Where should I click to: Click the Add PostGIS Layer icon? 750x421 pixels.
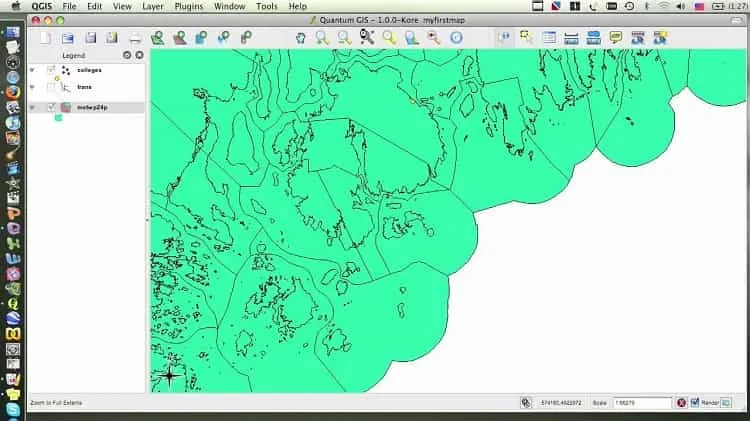pos(201,38)
